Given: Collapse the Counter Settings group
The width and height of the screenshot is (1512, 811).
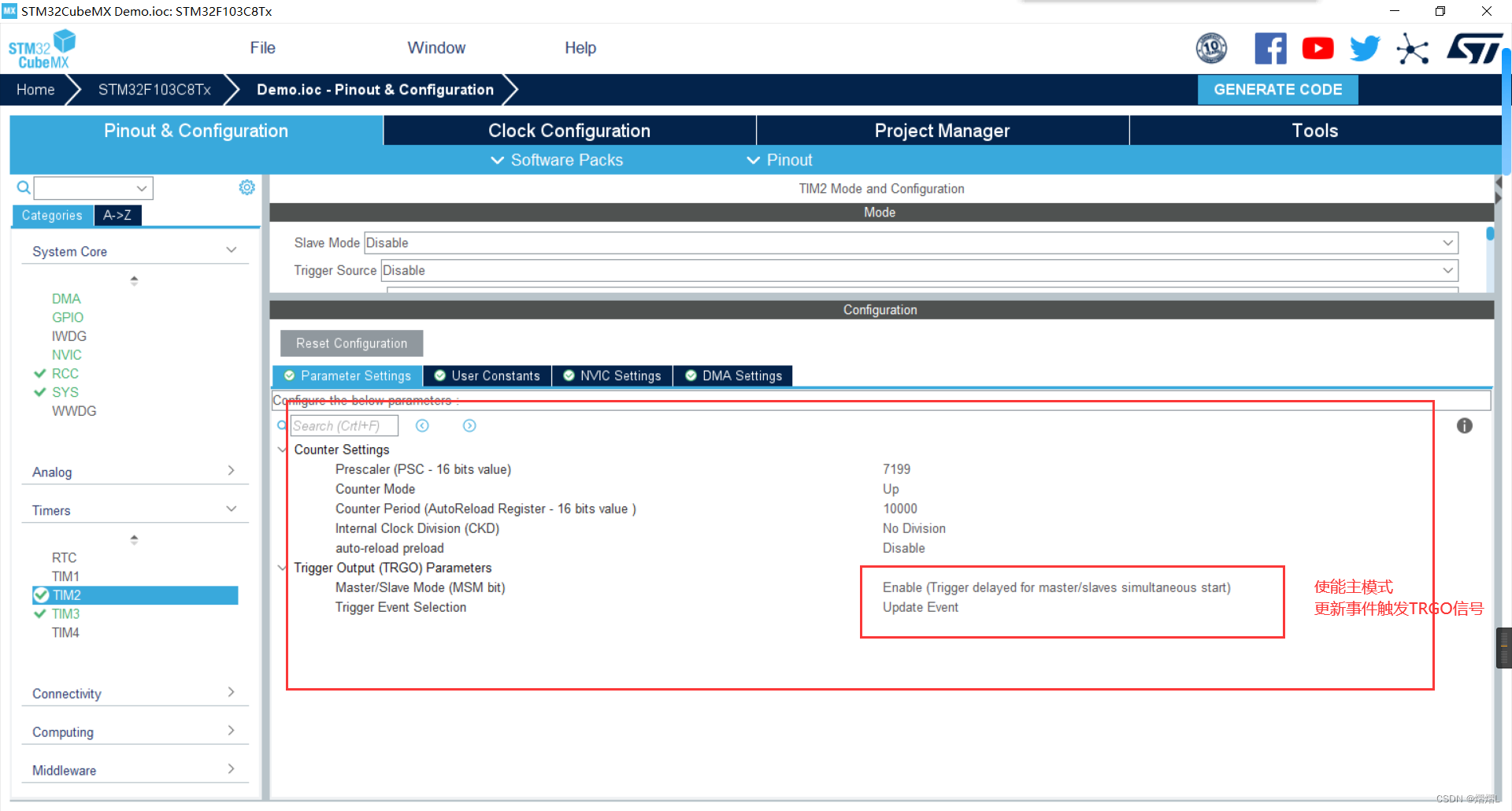Looking at the screenshot, I should [x=282, y=450].
